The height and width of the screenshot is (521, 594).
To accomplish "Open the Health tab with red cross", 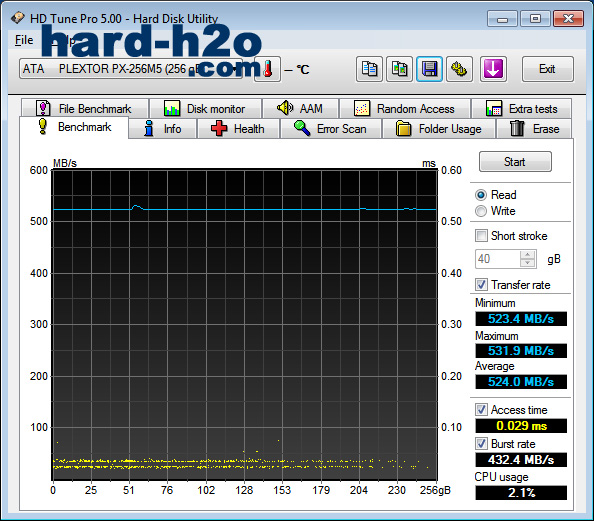I will pos(238,129).
